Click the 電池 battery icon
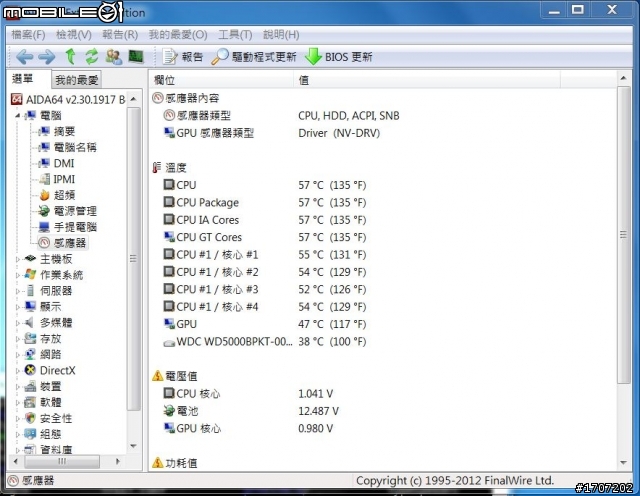640x496 pixels. pos(169,411)
